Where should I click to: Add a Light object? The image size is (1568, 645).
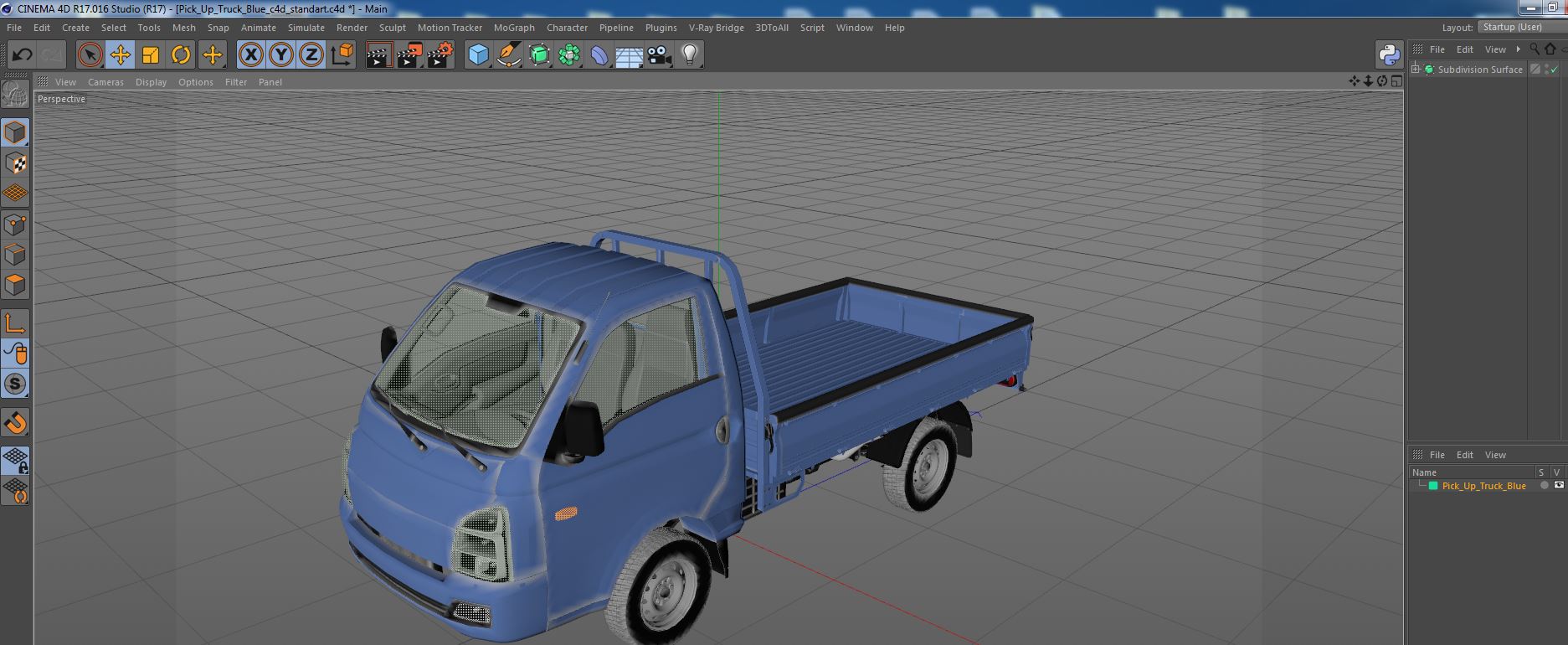[690, 55]
